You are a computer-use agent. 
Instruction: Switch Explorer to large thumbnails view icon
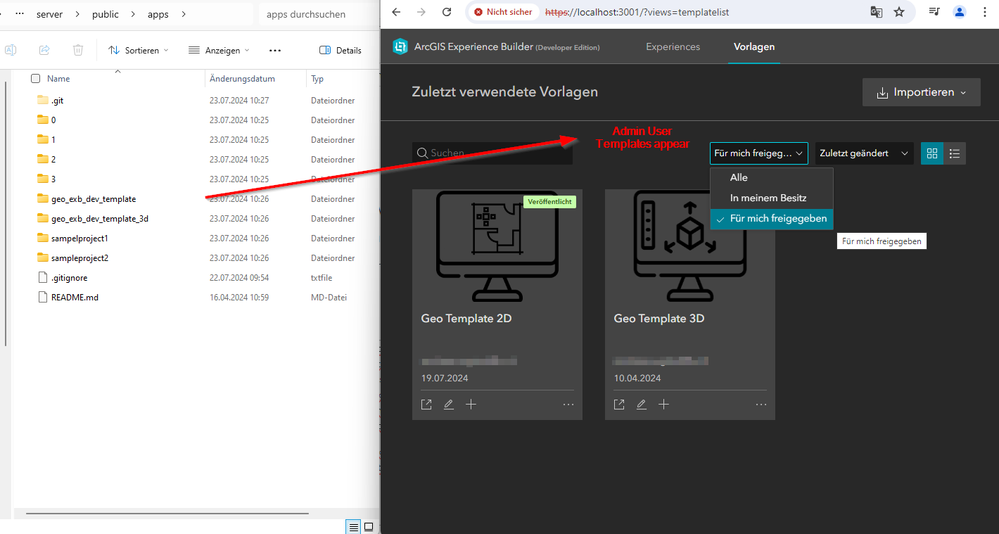pos(368,527)
